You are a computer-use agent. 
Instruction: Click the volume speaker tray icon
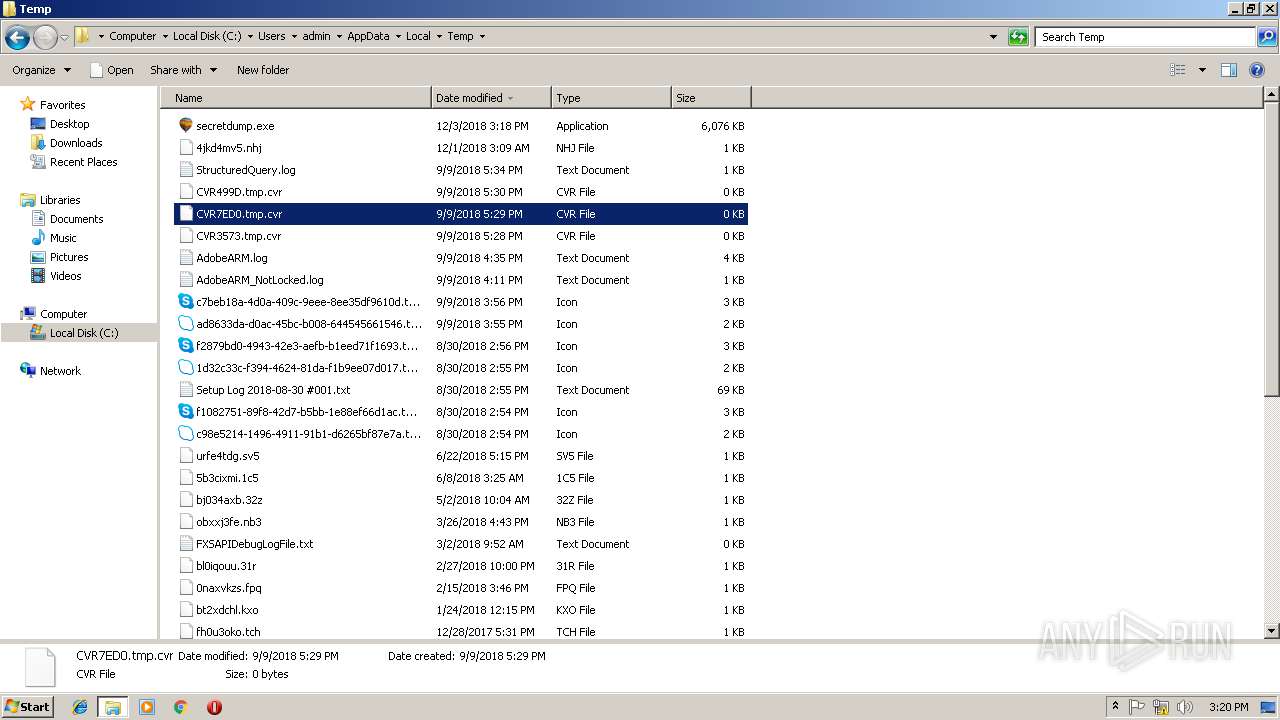point(1185,707)
